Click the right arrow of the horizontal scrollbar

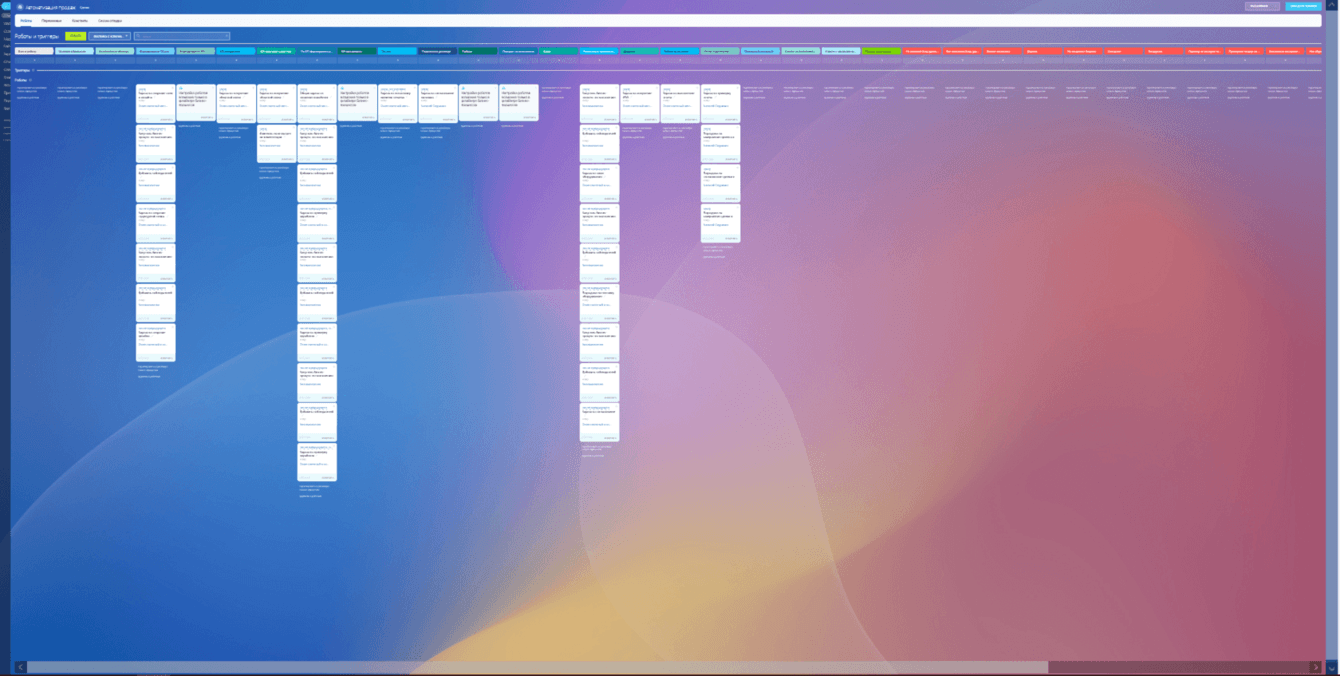click(x=1315, y=667)
